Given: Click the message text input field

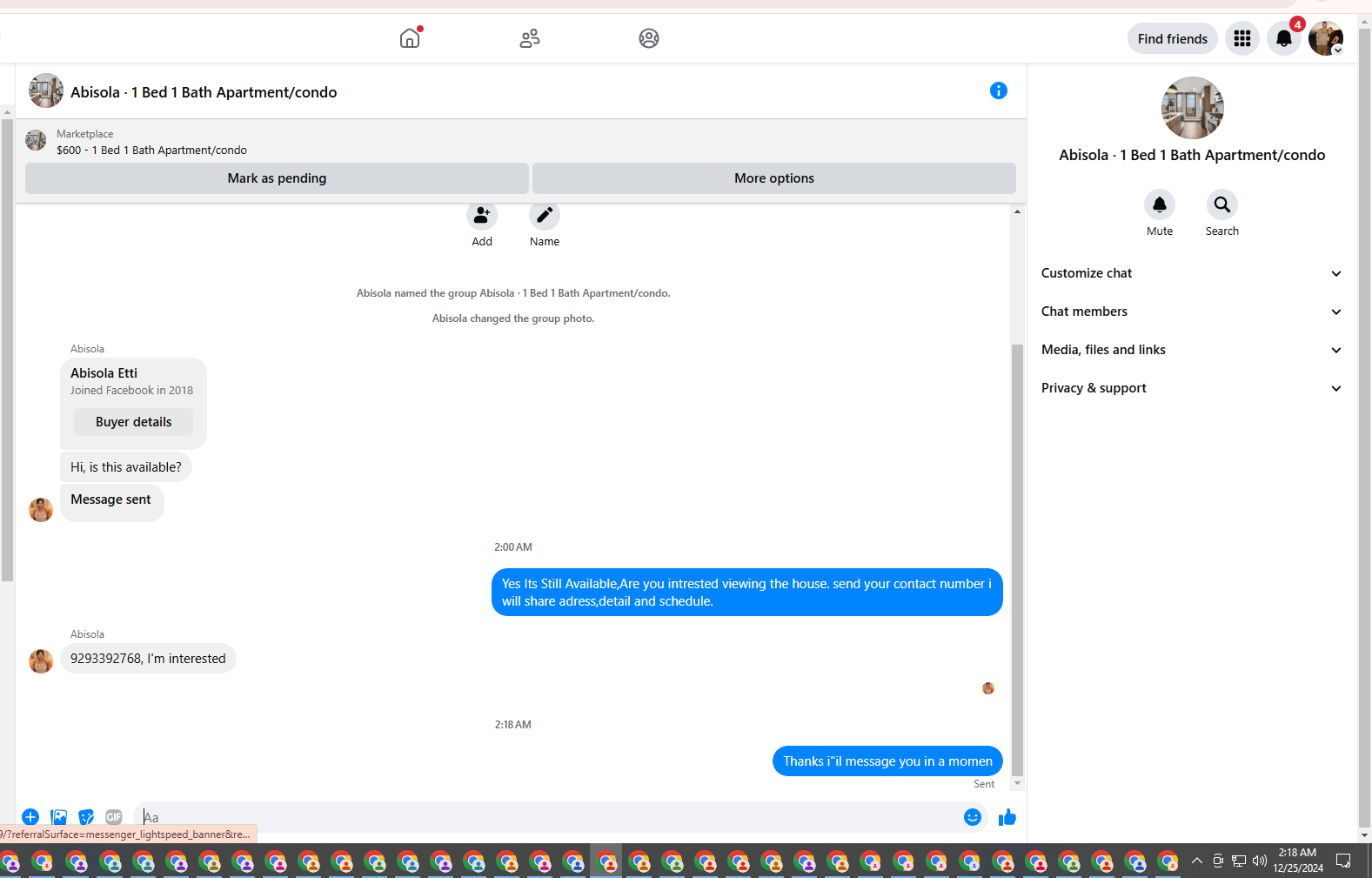Looking at the screenshot, I should point(548,817).
